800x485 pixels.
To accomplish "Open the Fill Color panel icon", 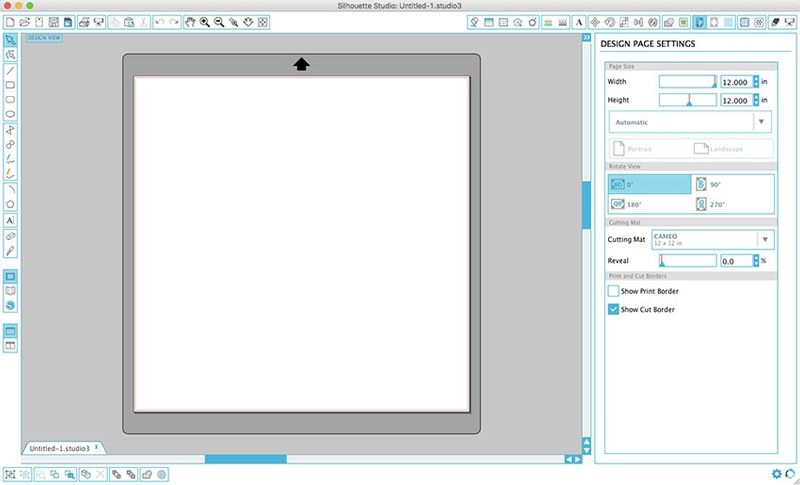I will click(474, 22).
